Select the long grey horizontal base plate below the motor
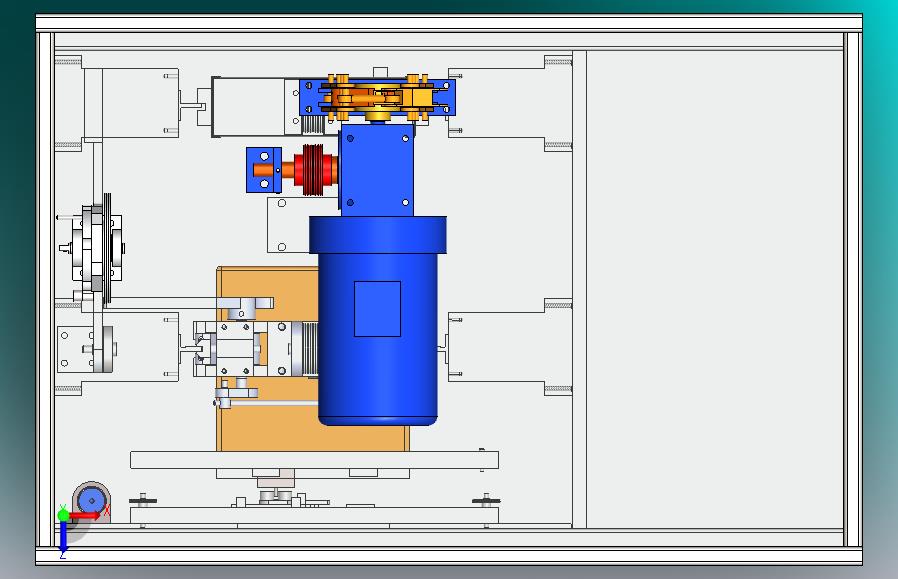 314,460
